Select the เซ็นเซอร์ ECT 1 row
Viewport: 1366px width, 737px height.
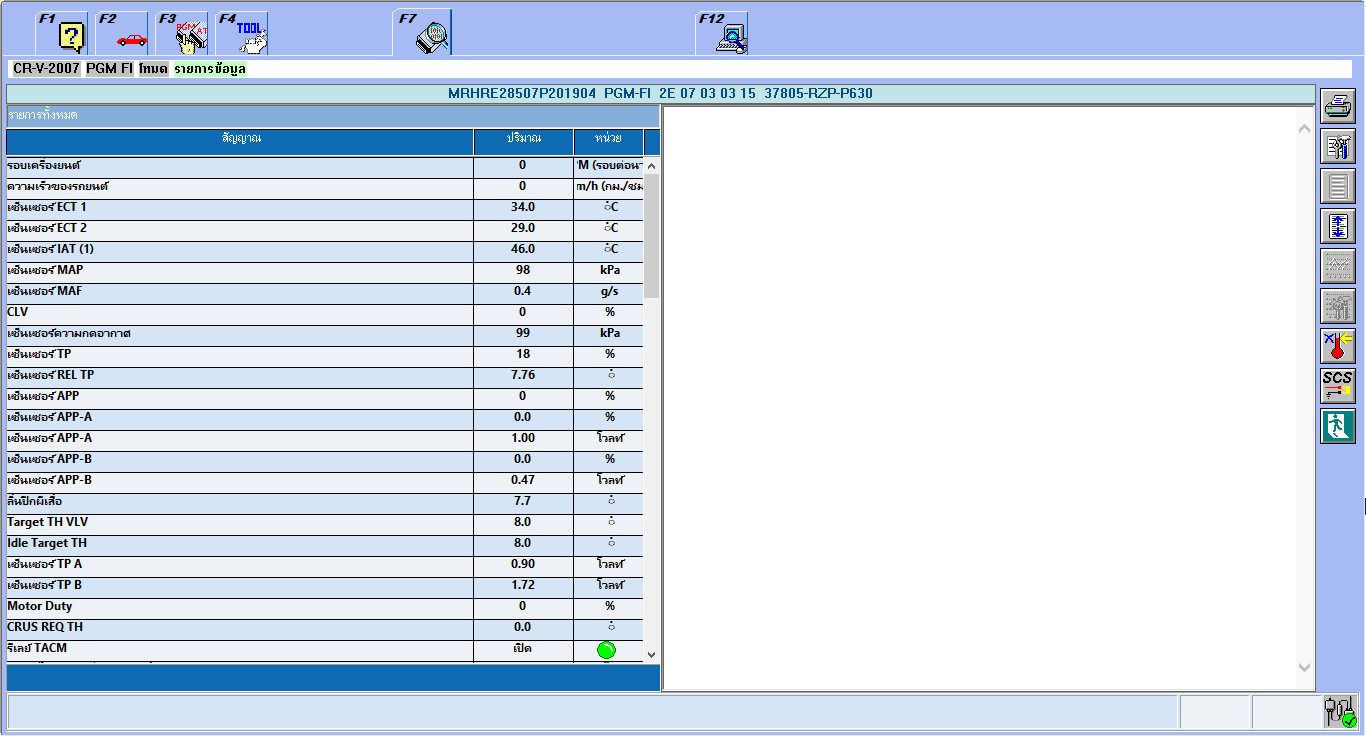[x=326, y=208]
